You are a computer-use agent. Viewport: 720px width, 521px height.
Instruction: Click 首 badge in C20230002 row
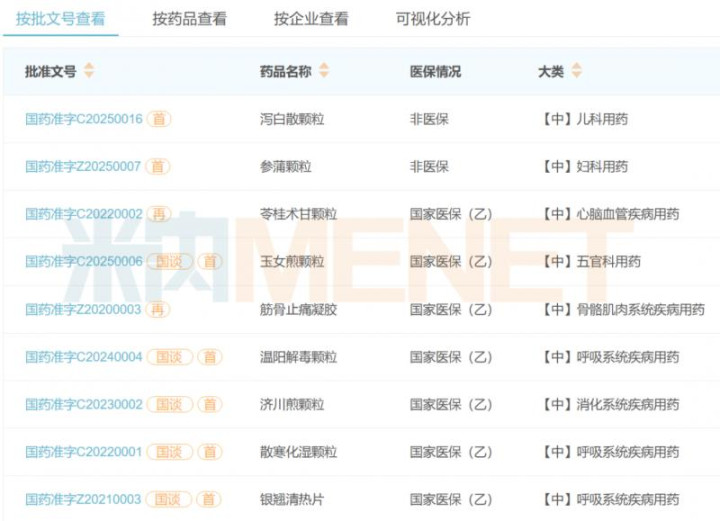(x=210, y=404)
